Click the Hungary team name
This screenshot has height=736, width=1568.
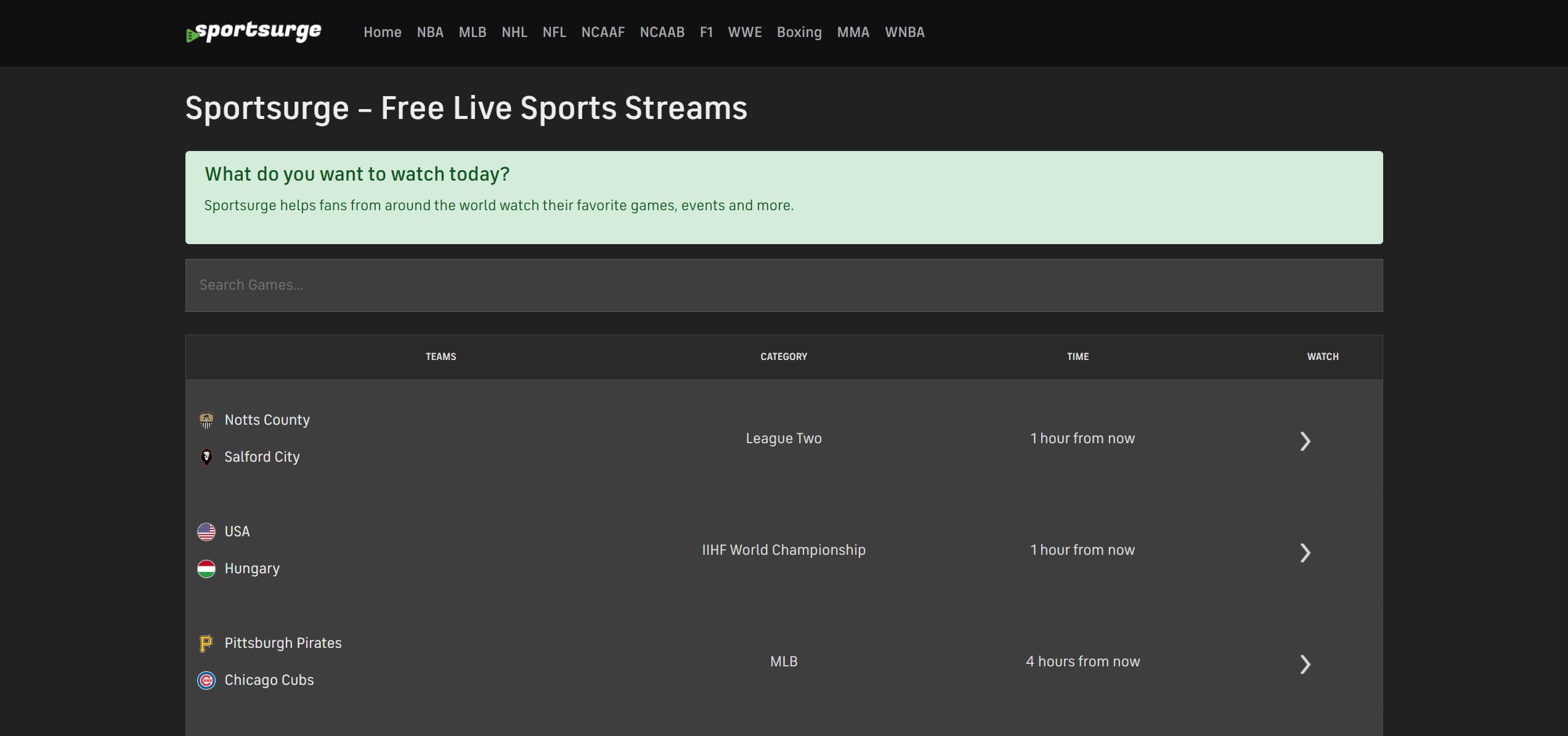pos(252,568)
